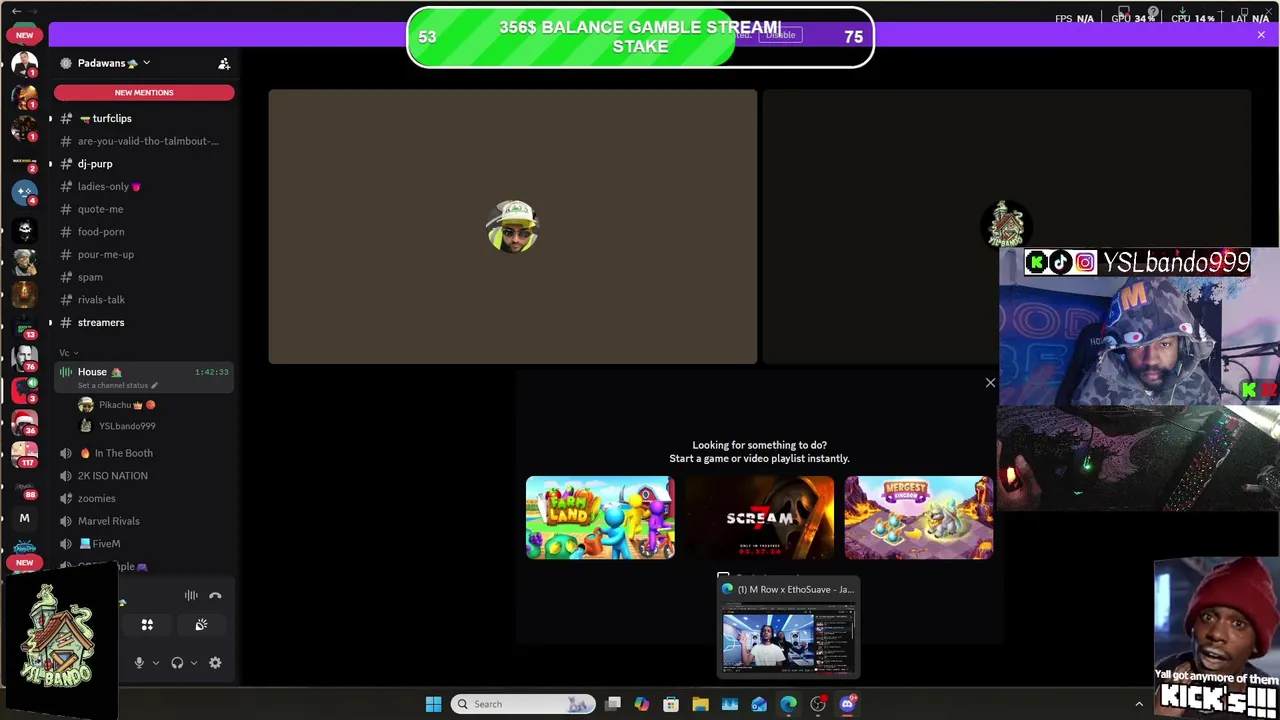Open the M Row x EthoSuave Edge preview
The height and width of the screenshot is (720, 1280).
pyautogui.click(x=788, y=628)
